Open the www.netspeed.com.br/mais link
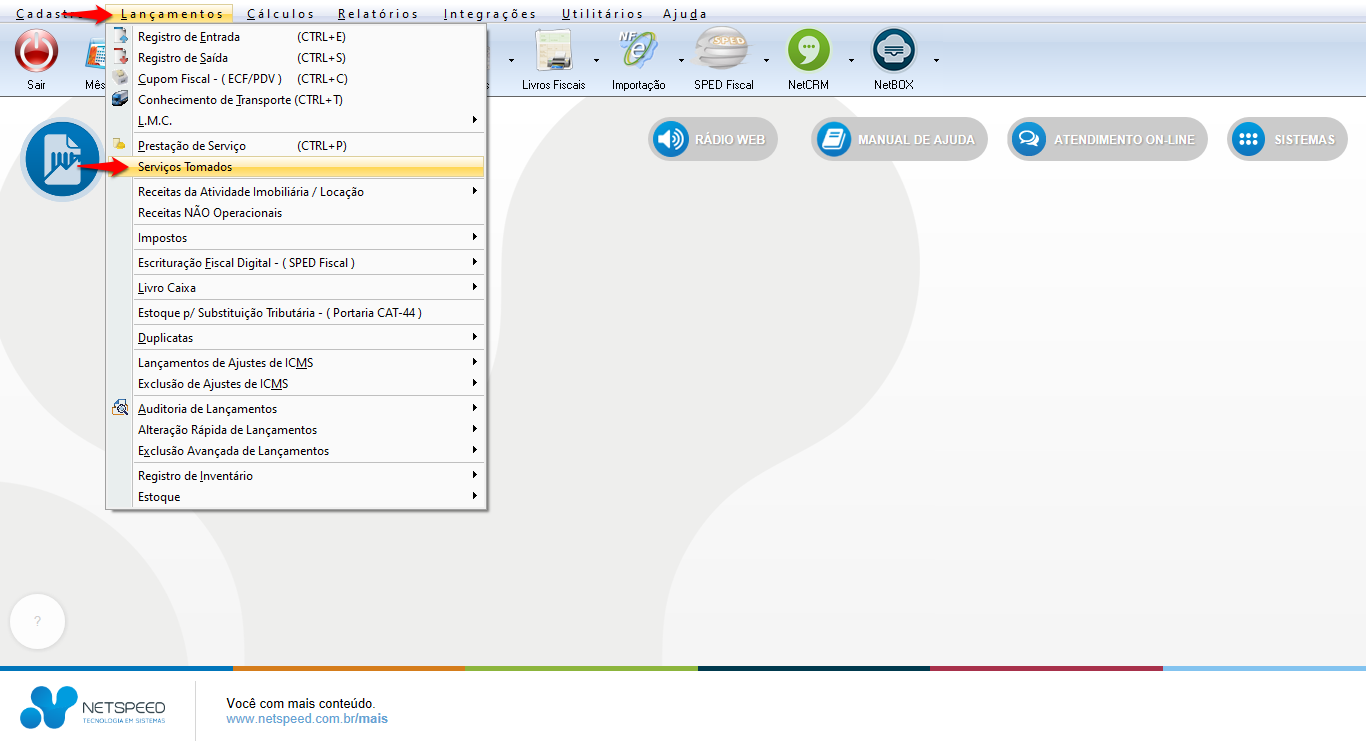Image resolution: width=1366 pixels, height=747 pixels. (307, 718)
